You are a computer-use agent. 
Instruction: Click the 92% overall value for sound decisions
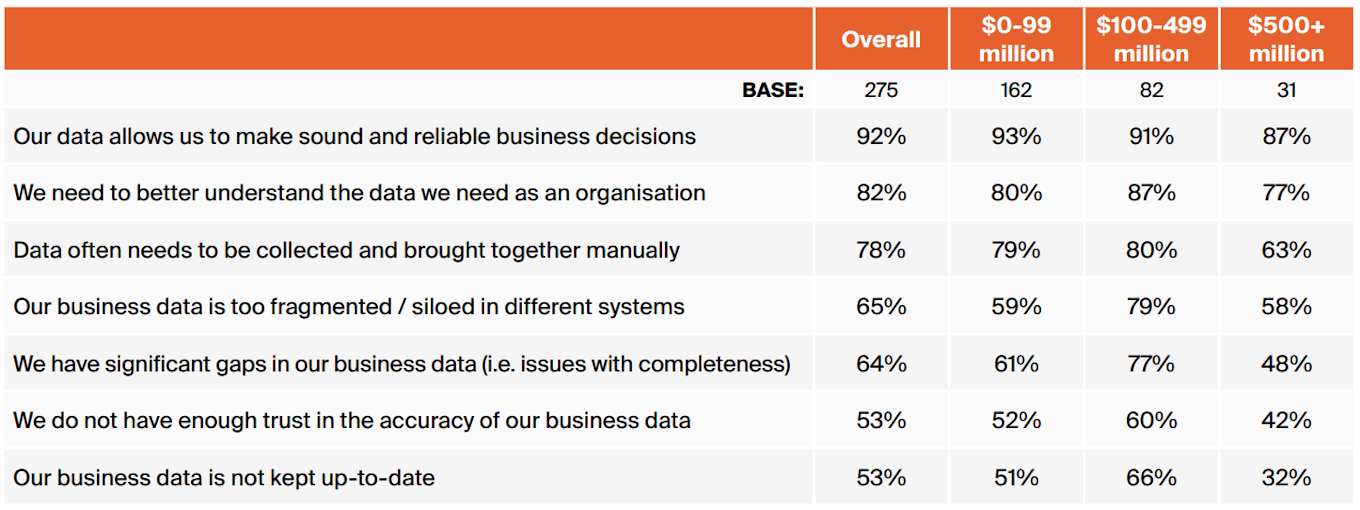tap(881, 136)
